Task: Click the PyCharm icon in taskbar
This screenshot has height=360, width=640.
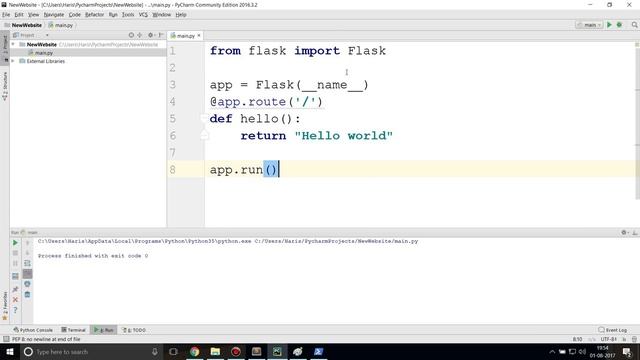Action: click(277, 351)
